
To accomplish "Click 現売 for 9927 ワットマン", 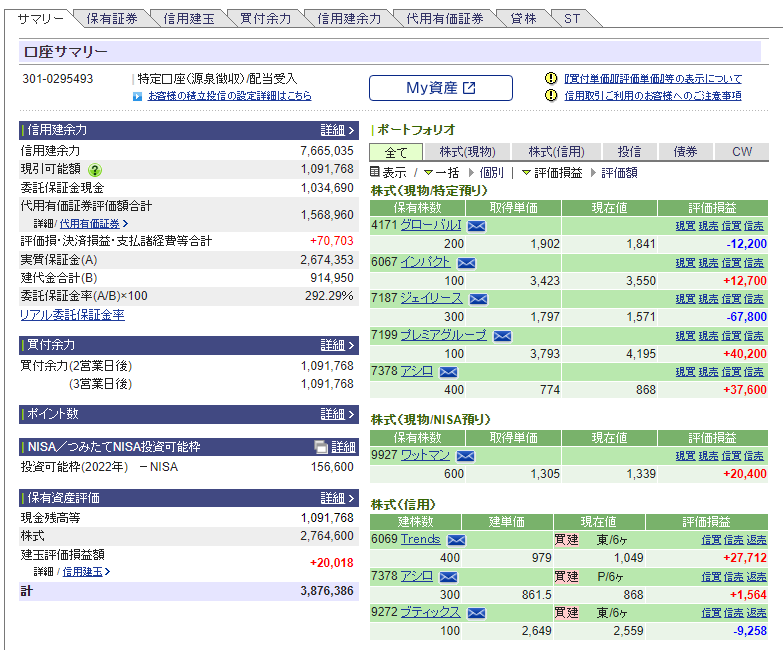I will tap(708, 456).
